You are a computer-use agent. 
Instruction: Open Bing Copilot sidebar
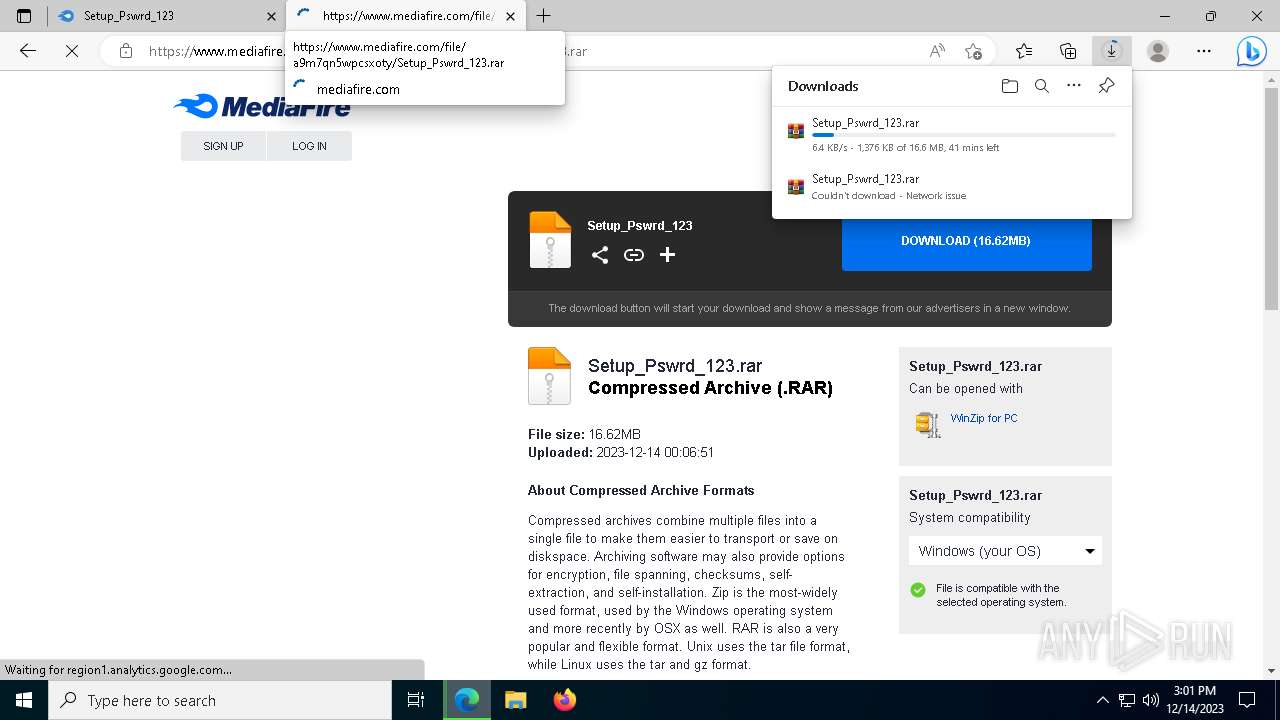[x=1251, y=51]
